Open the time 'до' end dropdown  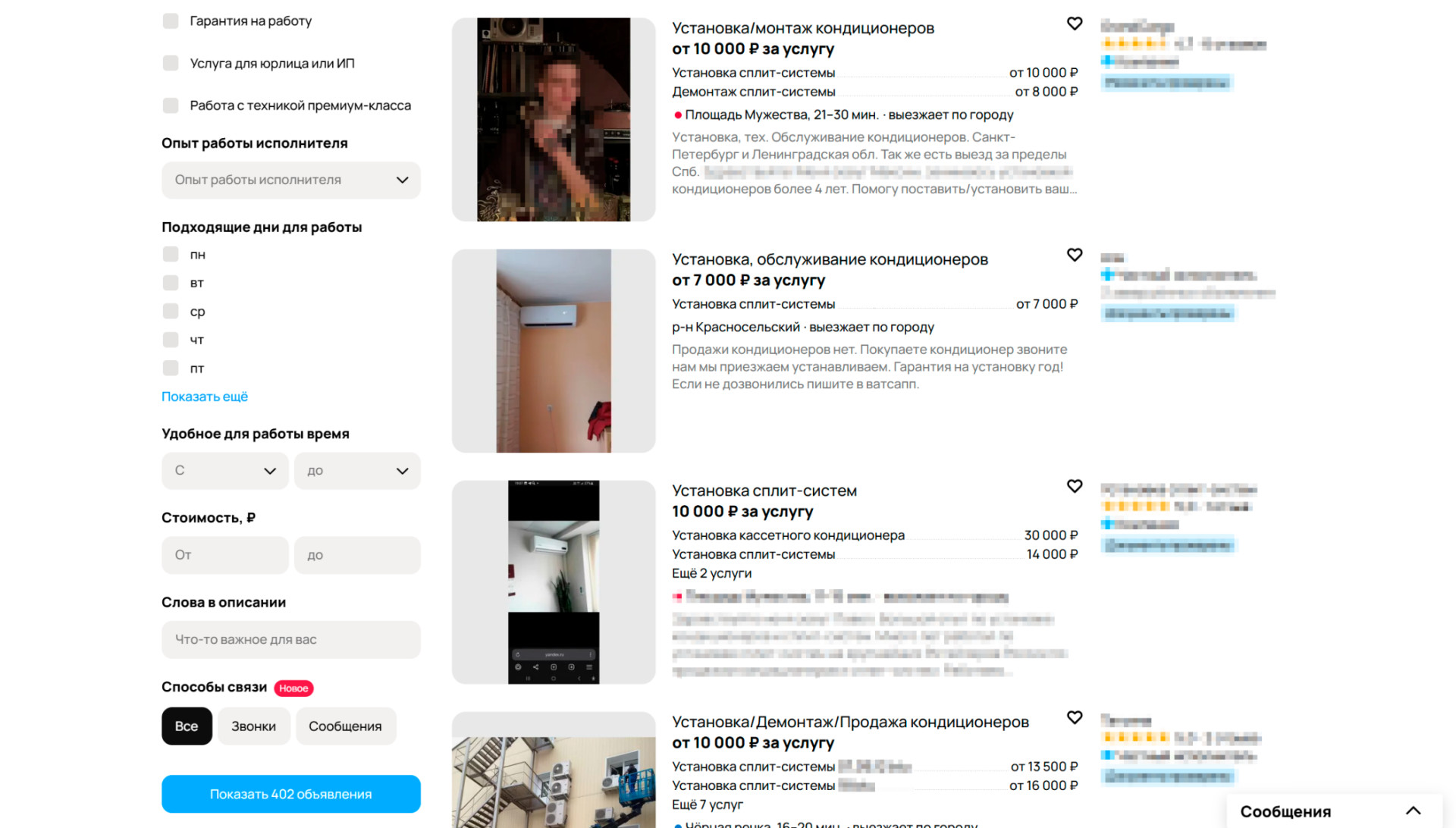click(357, 471)
